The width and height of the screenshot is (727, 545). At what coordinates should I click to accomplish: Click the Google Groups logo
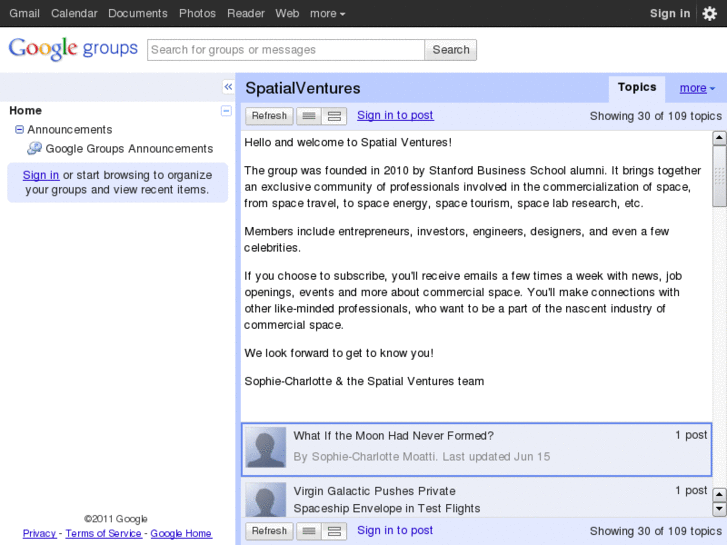pyautogui.click(x=73, y=49)
